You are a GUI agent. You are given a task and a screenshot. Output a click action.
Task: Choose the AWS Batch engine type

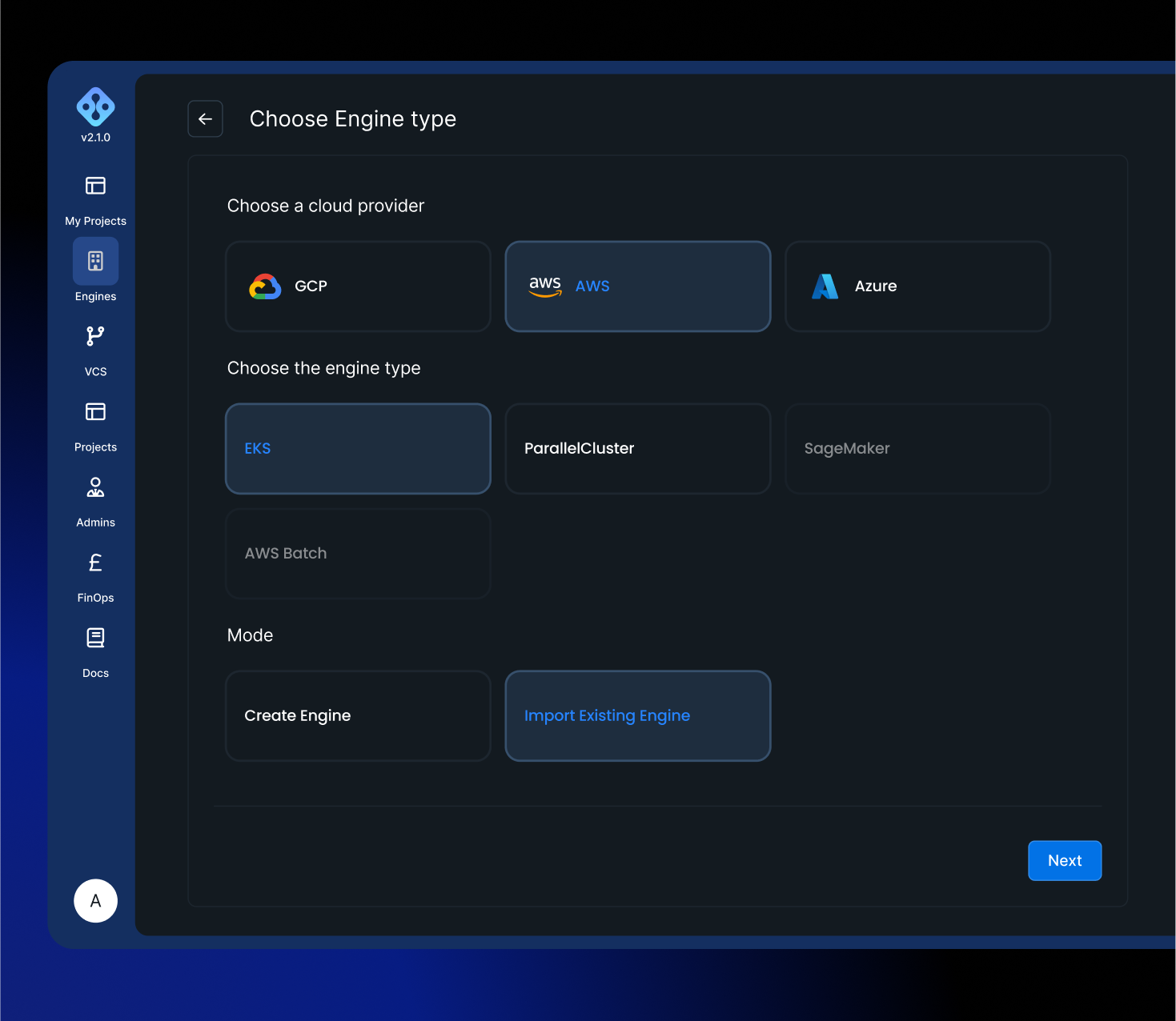tap(358, 554)
